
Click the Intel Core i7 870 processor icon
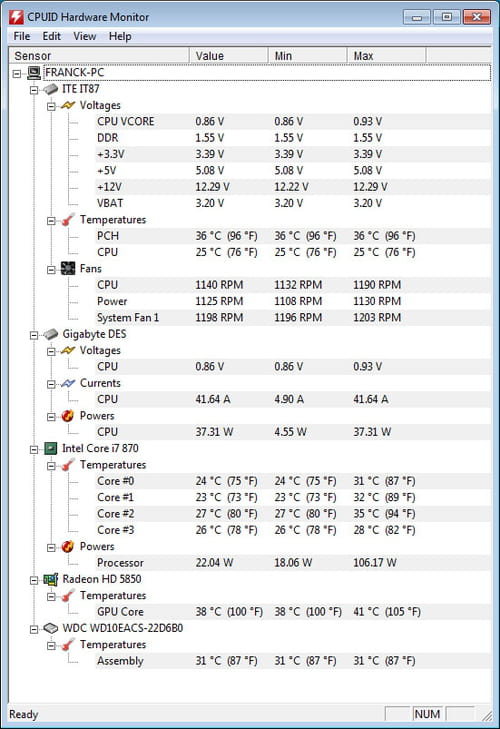tap(51, 448)
